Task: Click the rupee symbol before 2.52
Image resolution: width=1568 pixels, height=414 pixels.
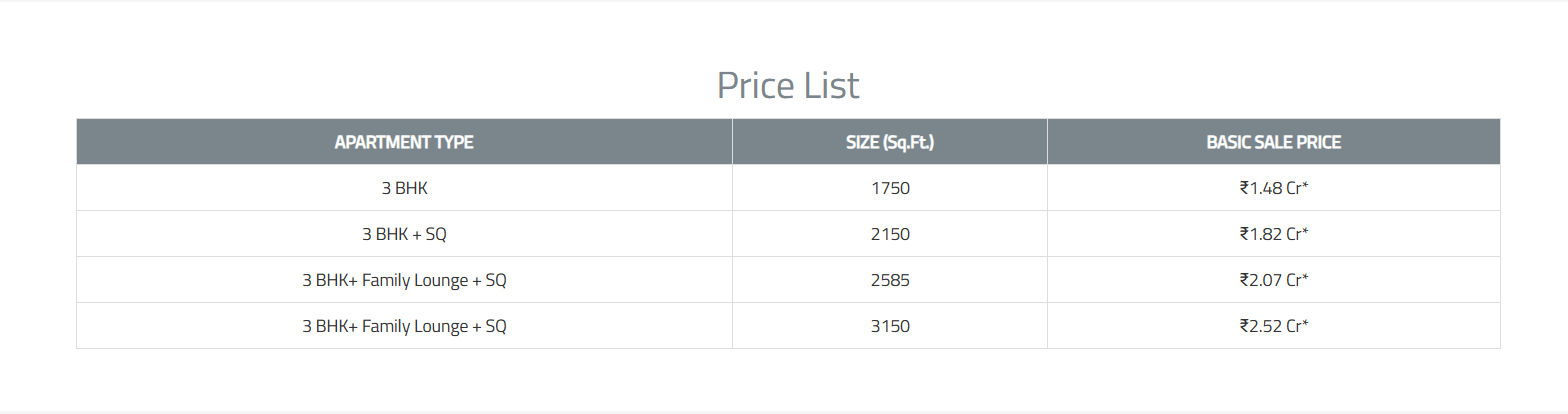Action: (x=1244, y=326)
